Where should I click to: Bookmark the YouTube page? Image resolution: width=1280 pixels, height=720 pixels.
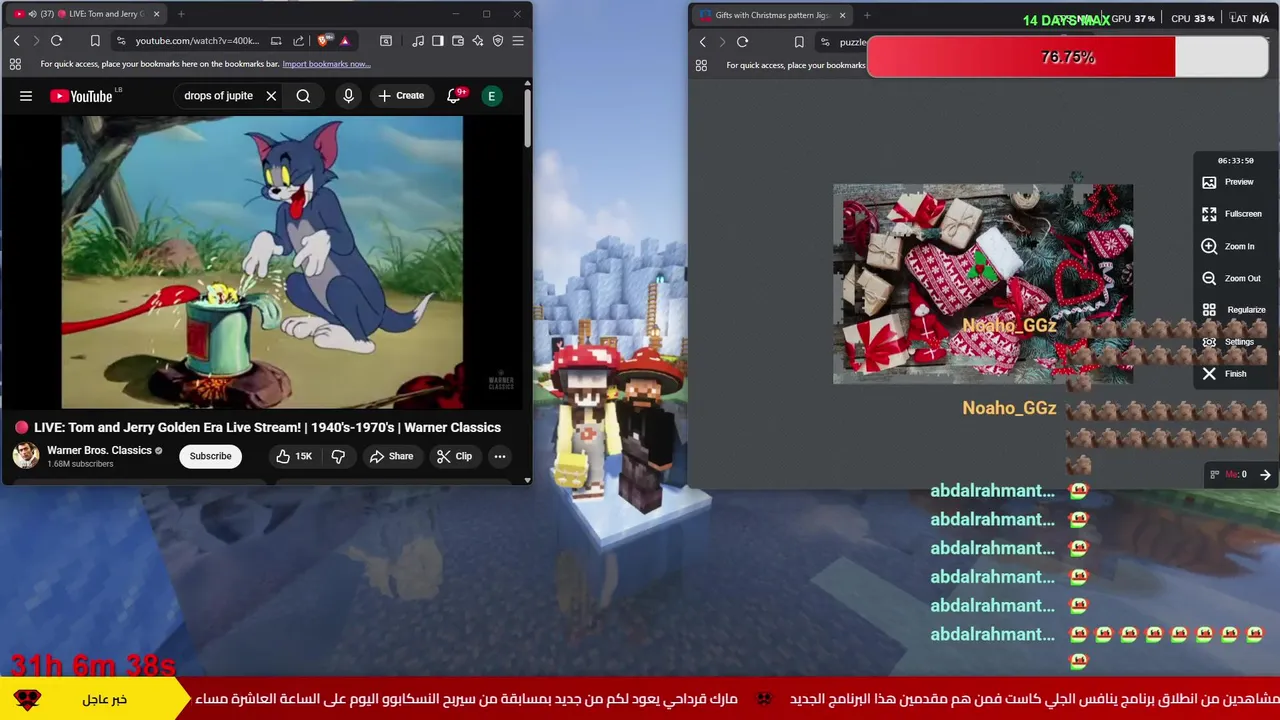pos(95,41)
